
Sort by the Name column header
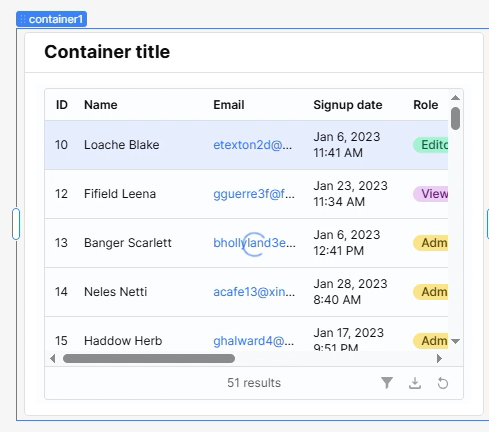click(x=101, y=105)
